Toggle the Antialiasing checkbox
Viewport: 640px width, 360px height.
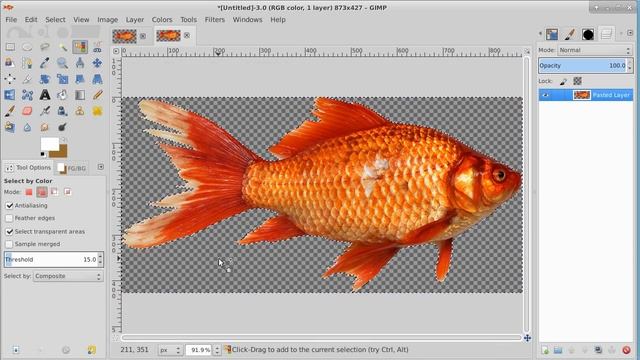(x=9, y=206)
